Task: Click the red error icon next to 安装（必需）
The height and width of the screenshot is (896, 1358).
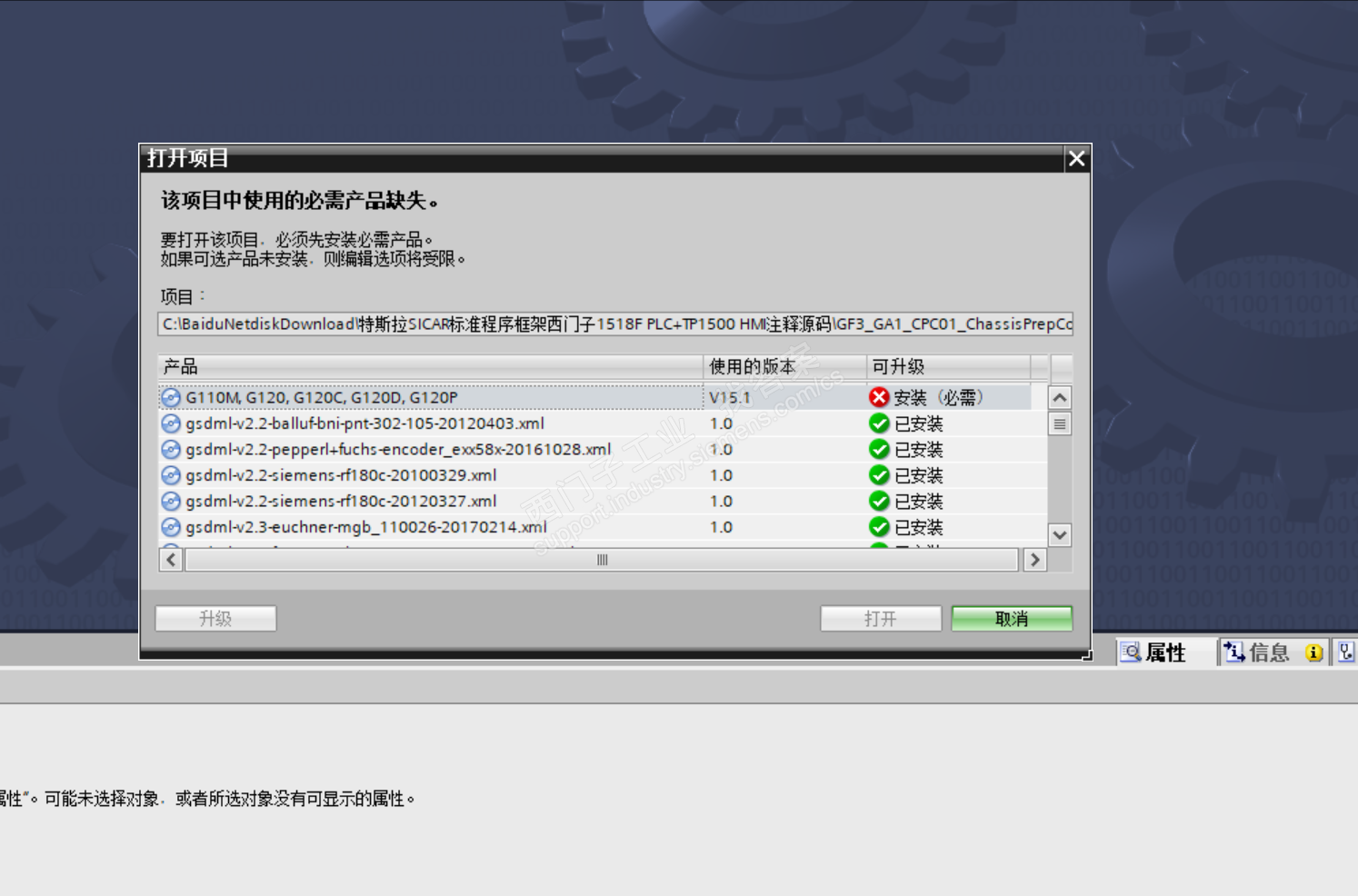Action: pos(879,397)
